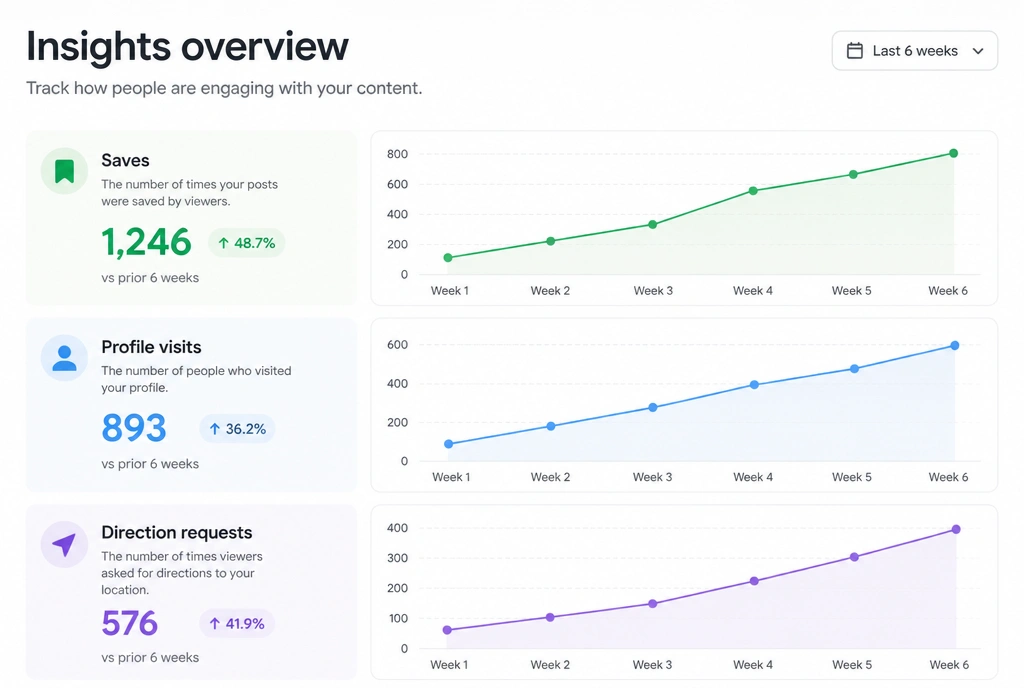1024x688 pixels.
Task: Click the 800 axis label on Saves chart
Action: 397,154
